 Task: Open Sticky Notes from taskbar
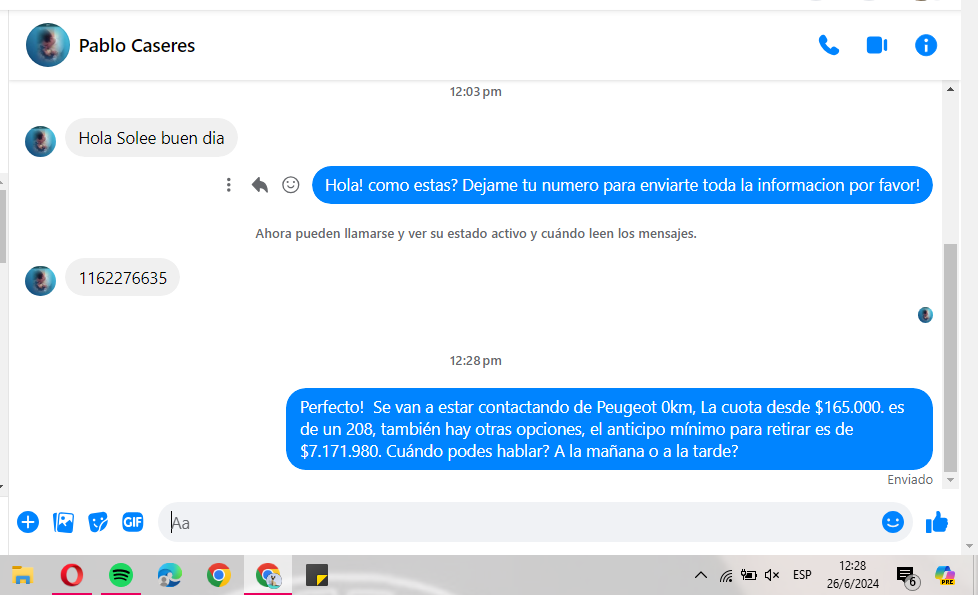click(317, 575)
